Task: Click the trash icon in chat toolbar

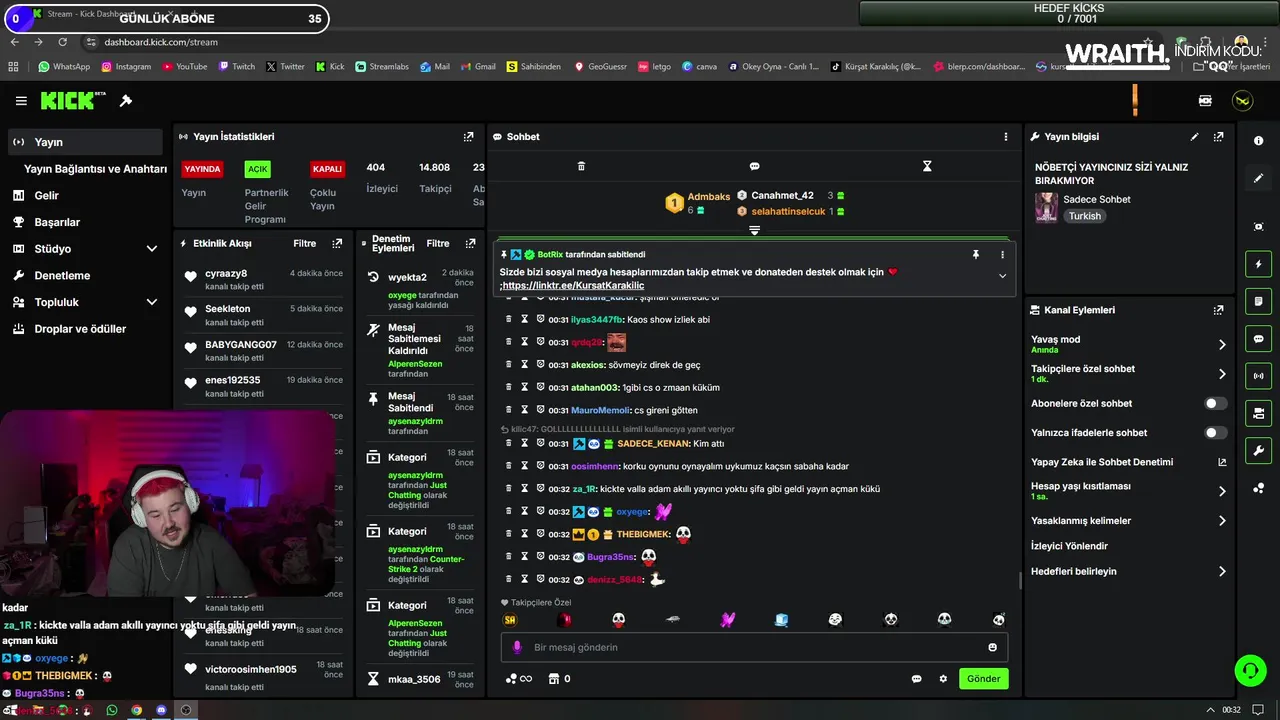Action: click(581, 166)
